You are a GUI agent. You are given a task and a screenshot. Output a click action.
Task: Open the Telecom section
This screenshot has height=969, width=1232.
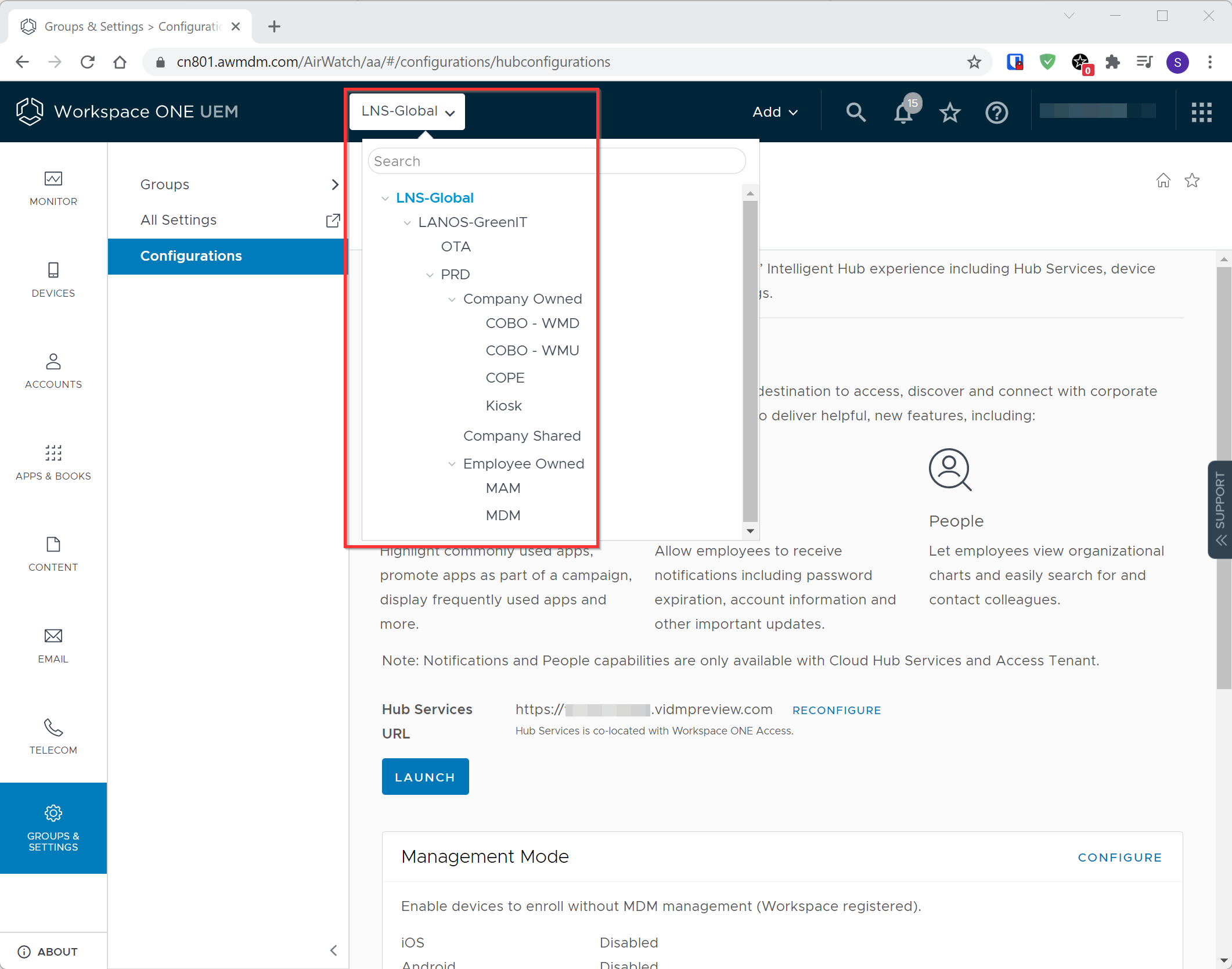53,737
